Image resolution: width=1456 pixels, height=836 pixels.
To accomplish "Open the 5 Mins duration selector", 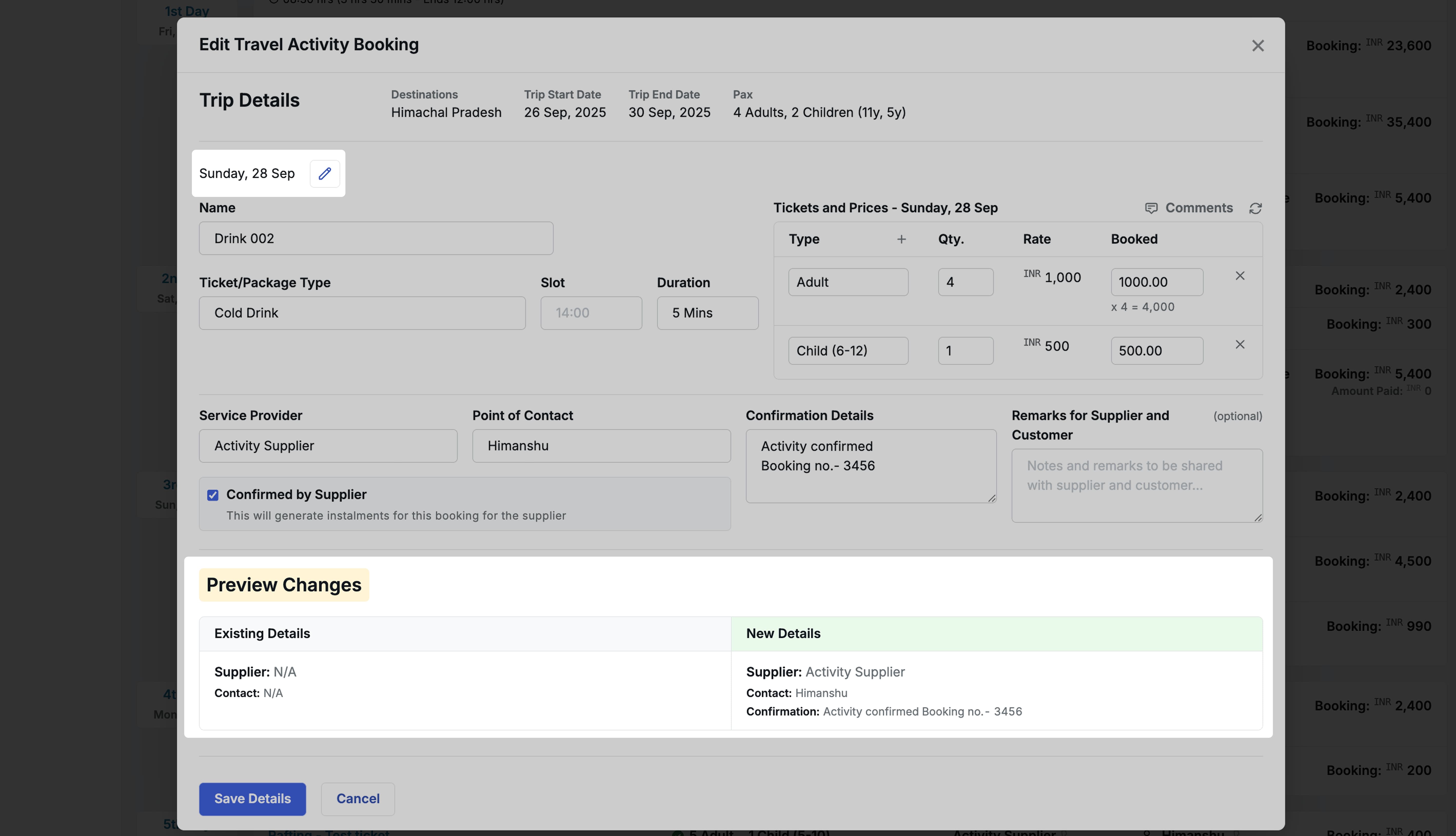I will click(x=708, y=313).
